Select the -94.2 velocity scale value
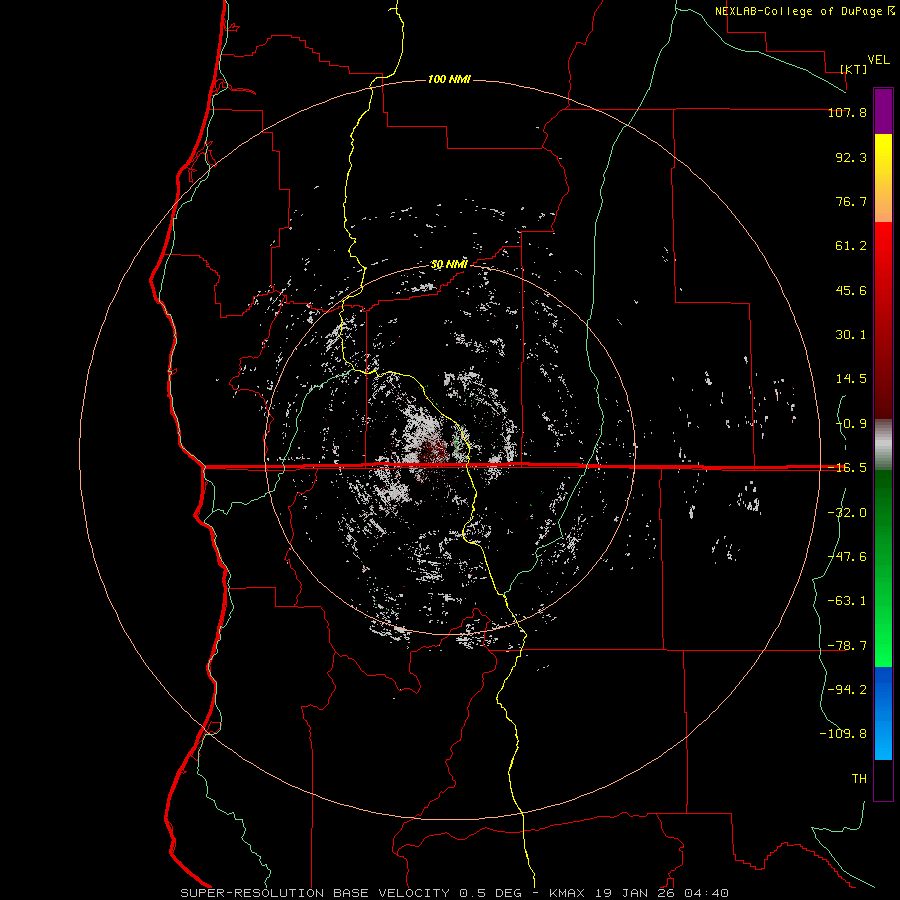The width and height of the screenshot is (900, 900). [x=847, y=689]
